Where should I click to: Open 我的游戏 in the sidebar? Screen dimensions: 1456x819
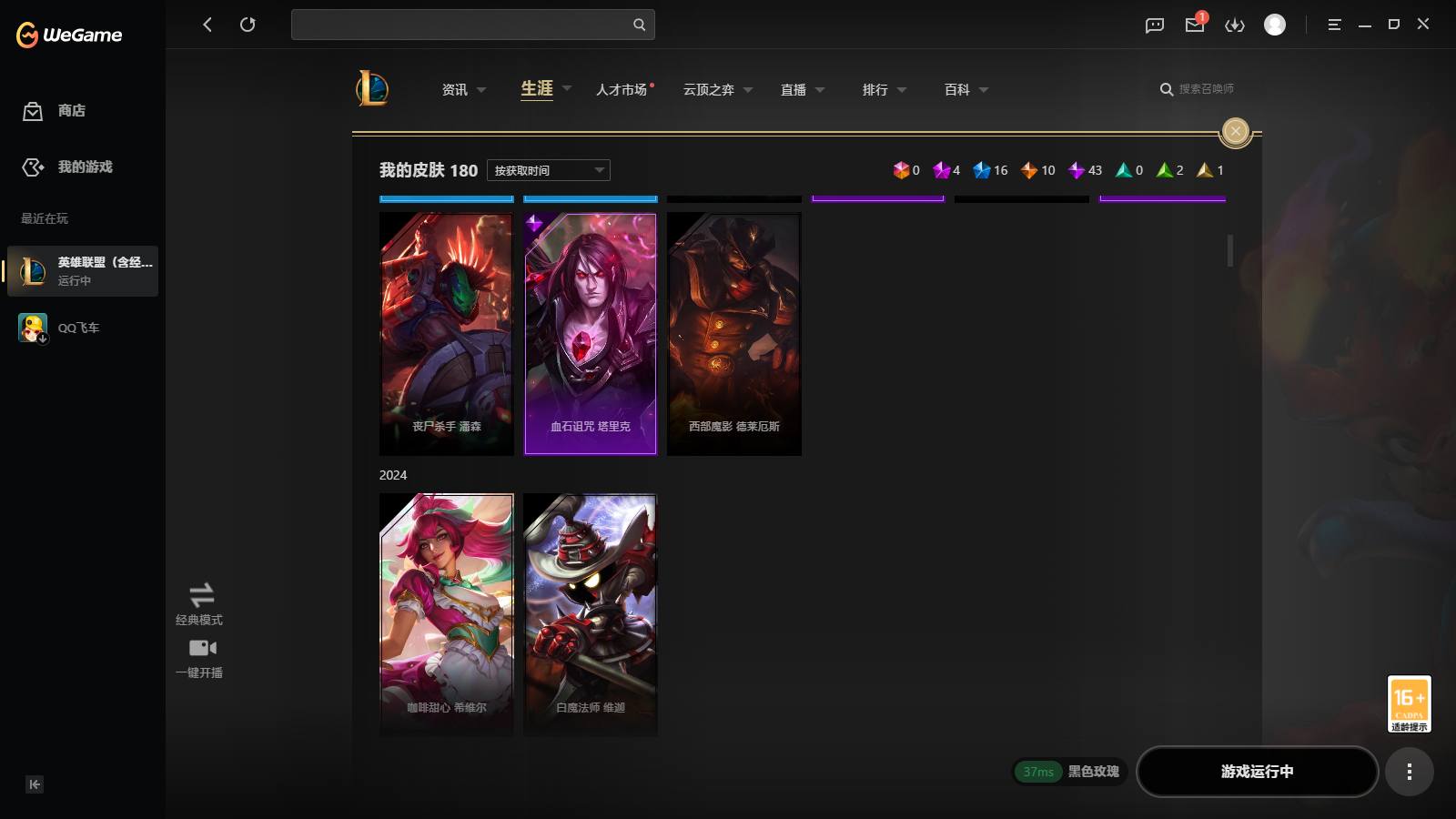click(x=67, y=167)
